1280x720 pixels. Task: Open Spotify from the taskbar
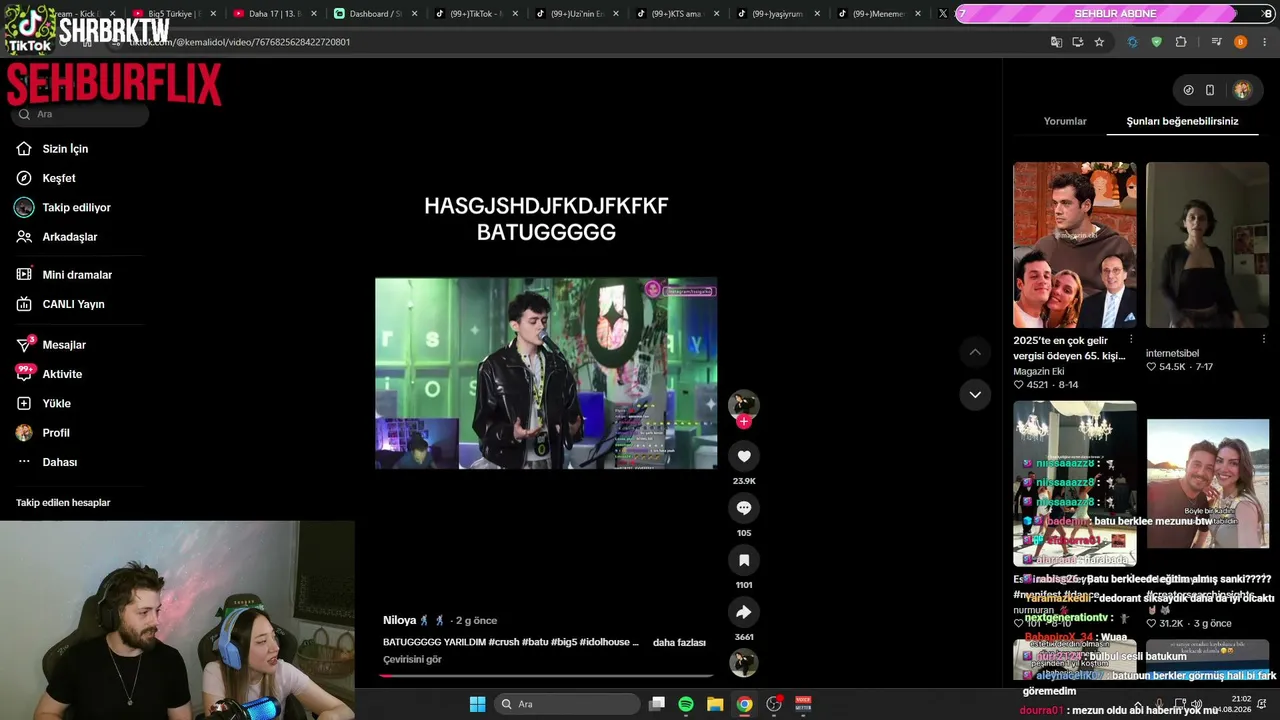[686, 704]
